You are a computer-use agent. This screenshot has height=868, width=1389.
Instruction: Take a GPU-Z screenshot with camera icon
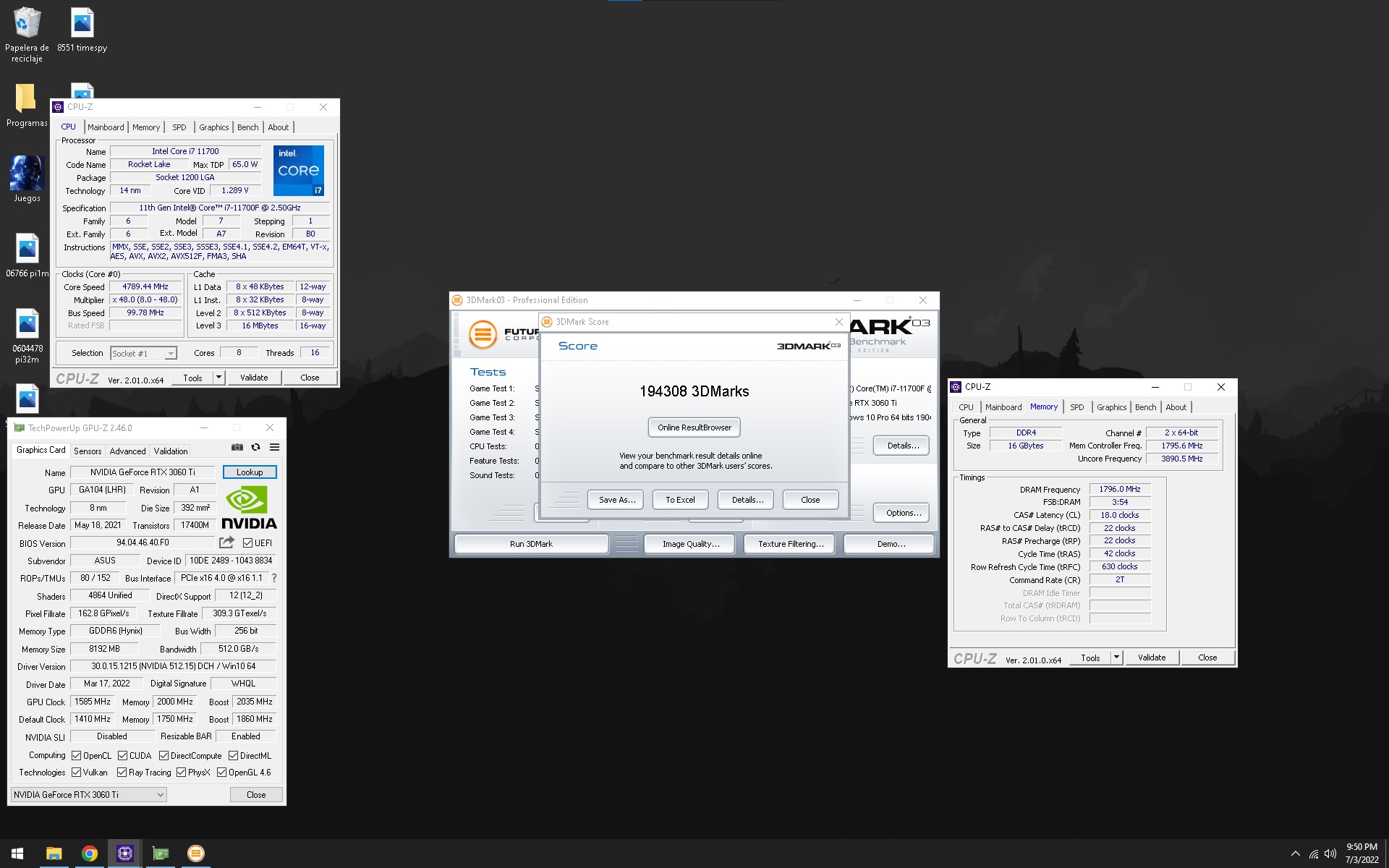click(x=237, y=447)
